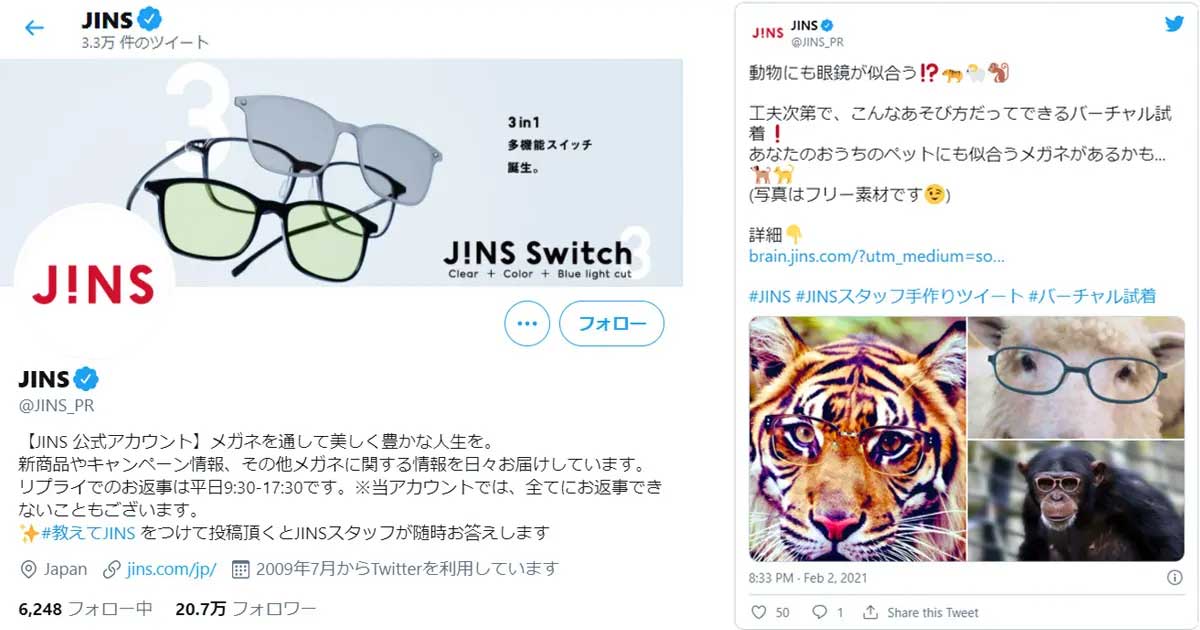1200x630 pixels.
Task: Open the three-dot more options button
Action: tap(527, 324)
